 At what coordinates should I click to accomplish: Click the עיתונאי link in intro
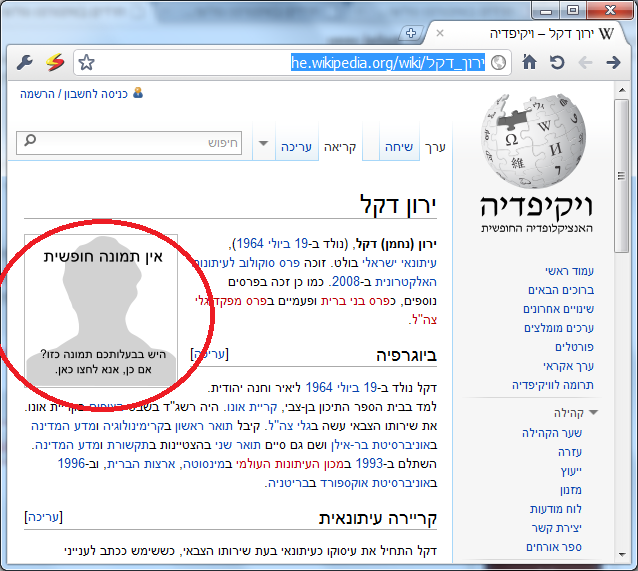point(419,263)
